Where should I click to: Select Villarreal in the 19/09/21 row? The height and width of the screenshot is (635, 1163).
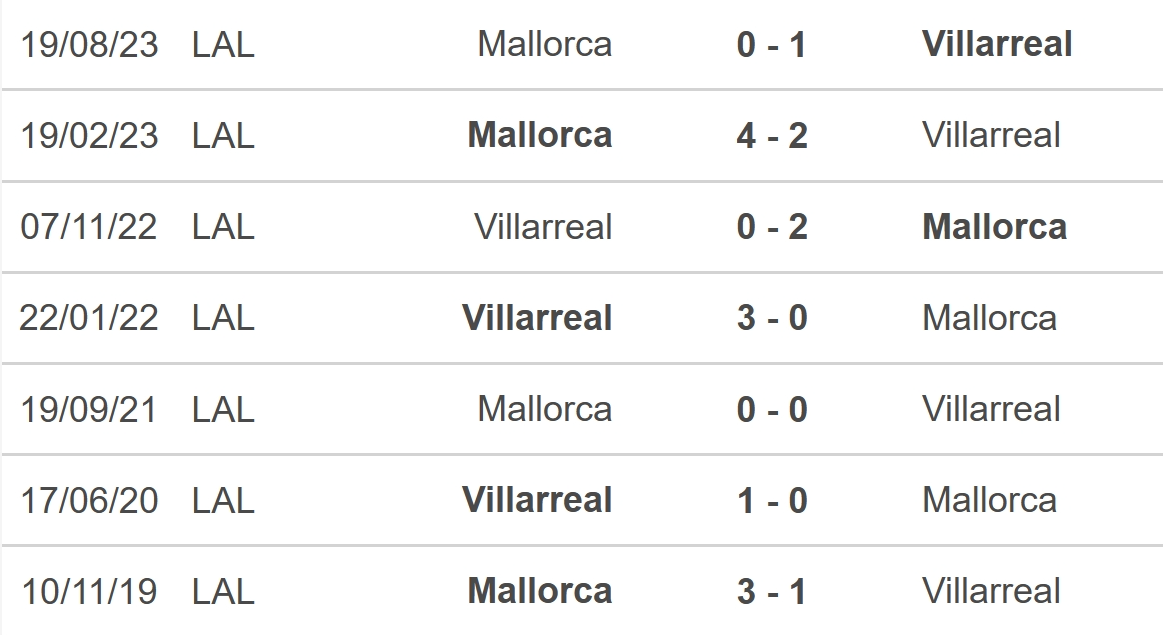click(x=991, y=409)
